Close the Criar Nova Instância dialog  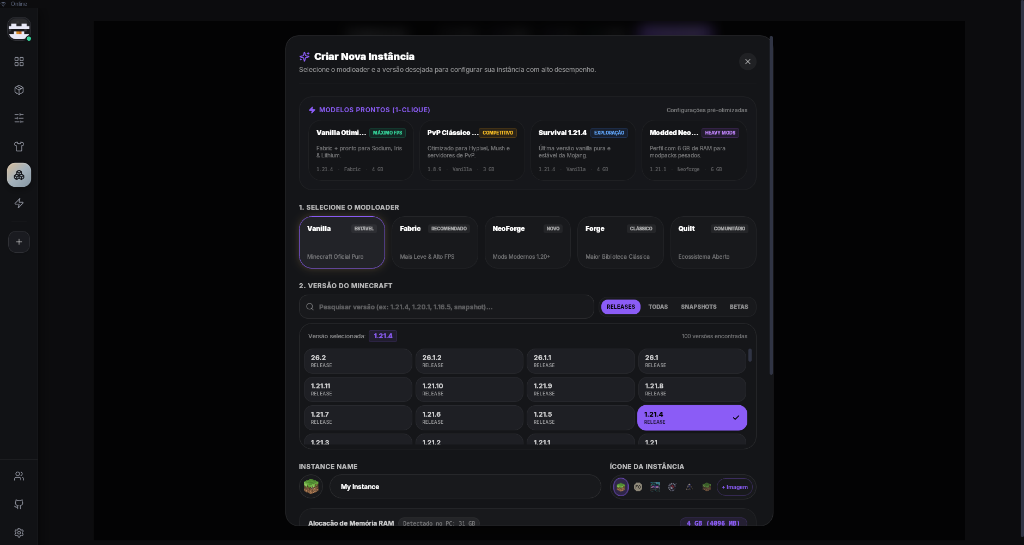(x=748, y=61)
